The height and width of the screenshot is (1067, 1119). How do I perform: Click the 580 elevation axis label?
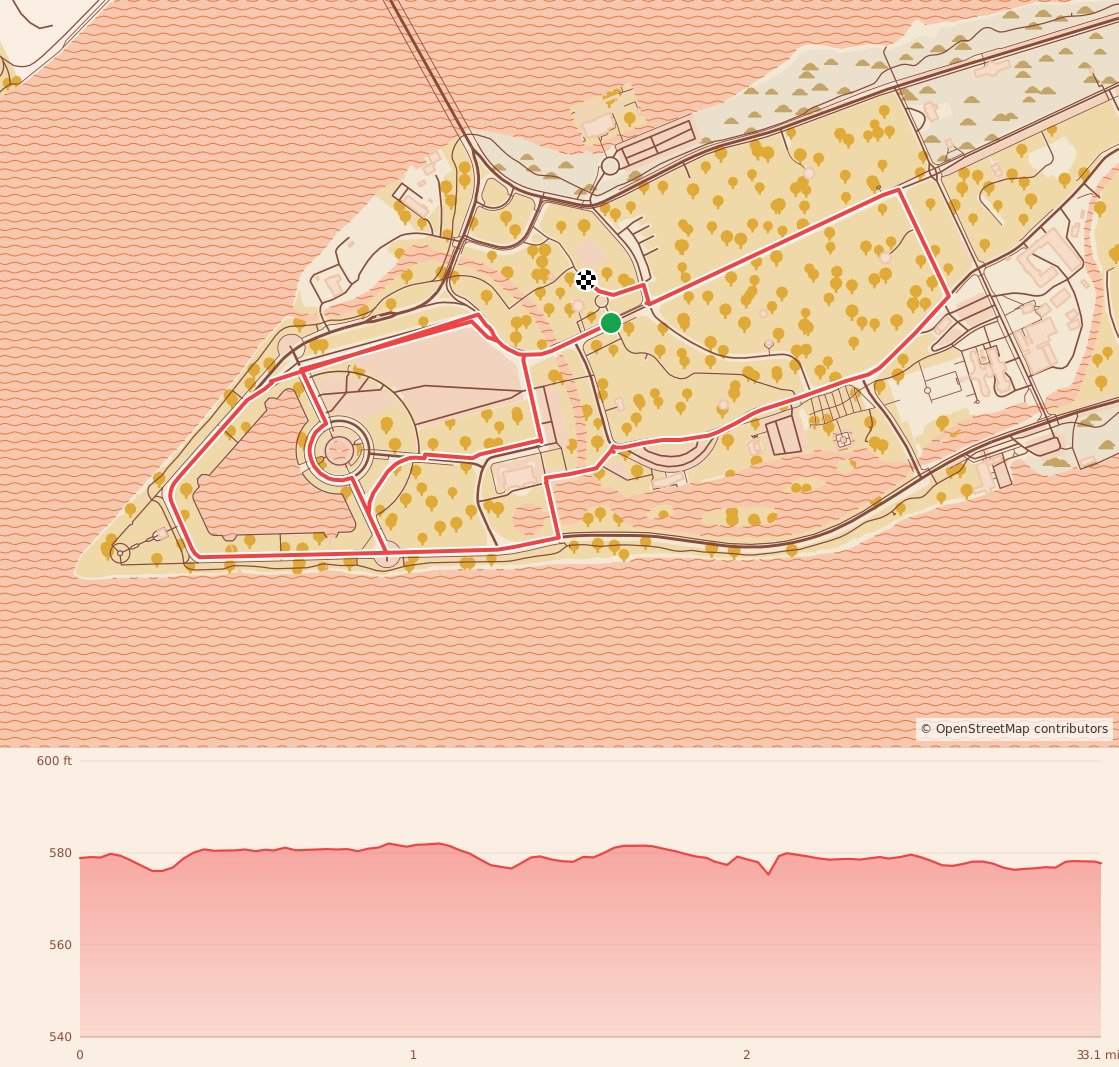(x=61, y=853)
